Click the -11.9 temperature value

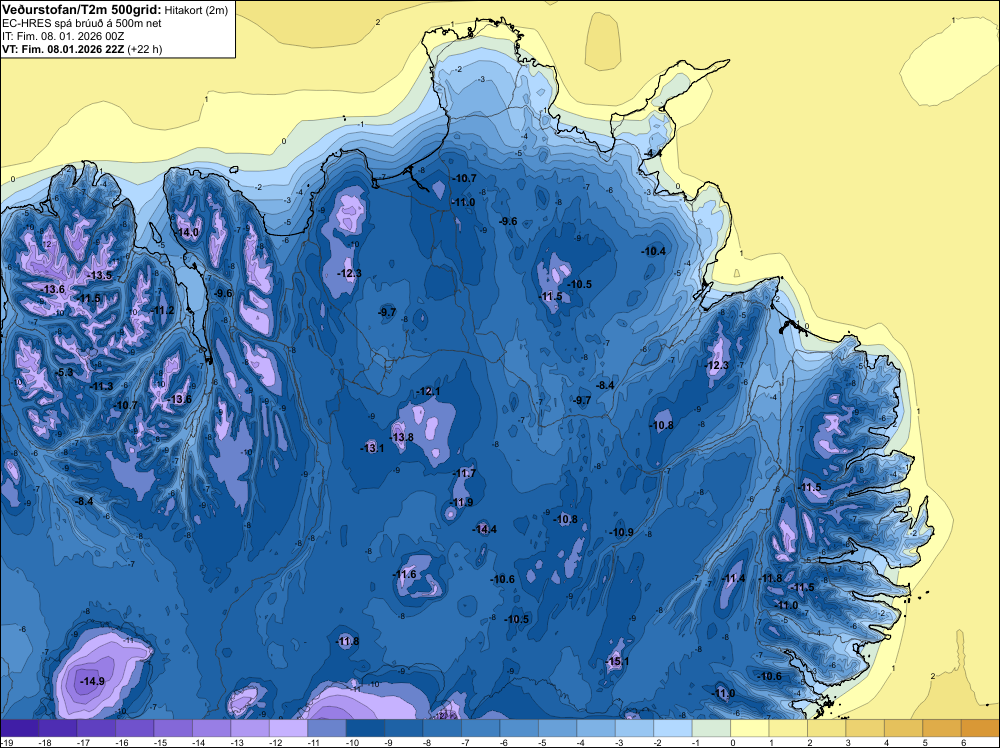pyautogui.click(x=462, y=502)
